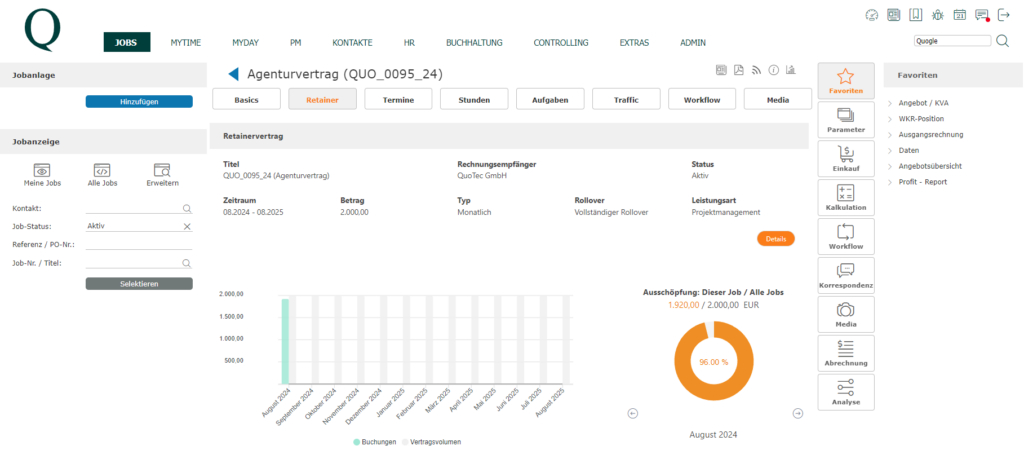Image resolution: width=1024 pixels, height=450 pixels.
Task: Go to next month in donut chart
Action: (x=798, y=413)
